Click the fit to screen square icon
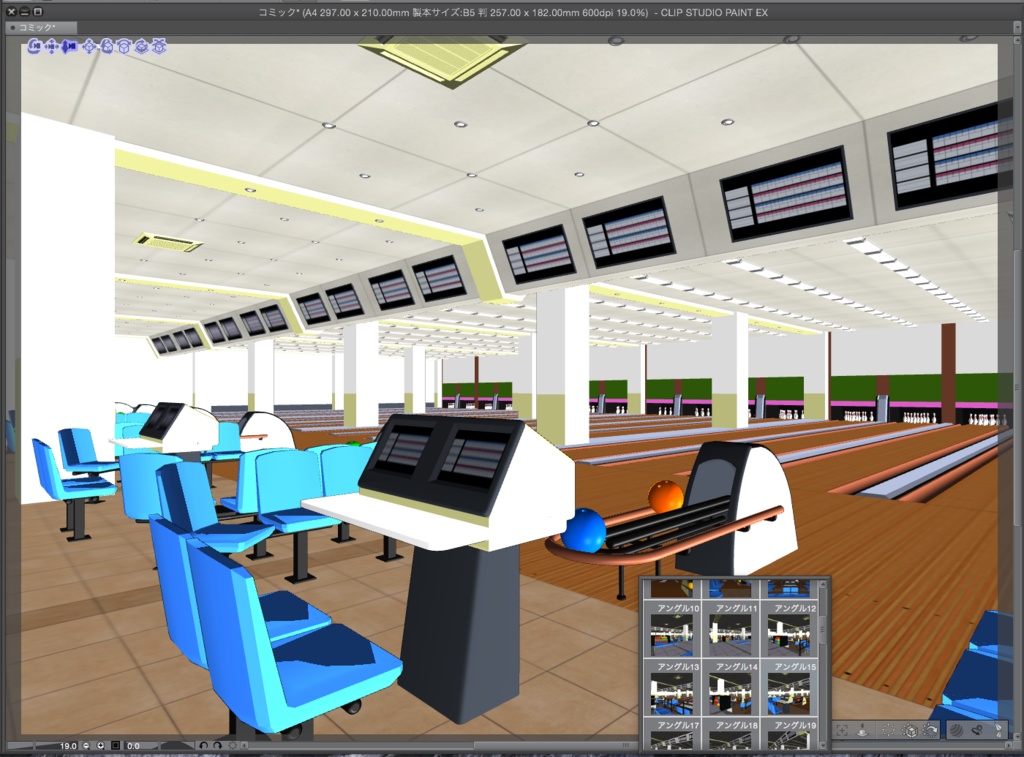This screenshot has height=757, width=1024. [116, 745]
